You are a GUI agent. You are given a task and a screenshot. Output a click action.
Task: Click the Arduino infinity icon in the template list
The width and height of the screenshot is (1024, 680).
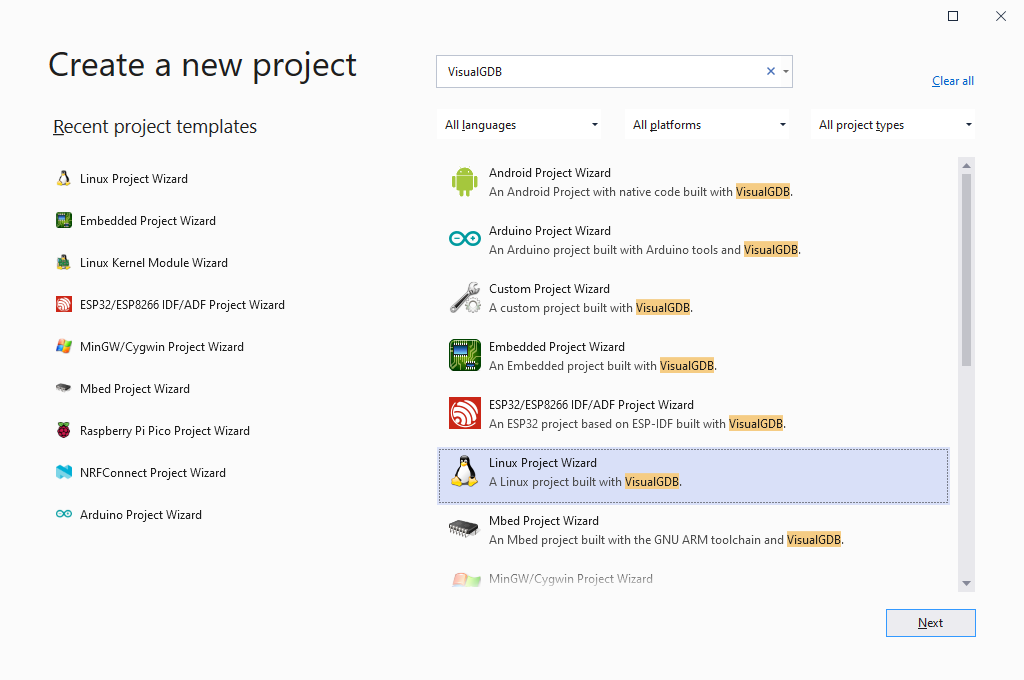(464, 240)
